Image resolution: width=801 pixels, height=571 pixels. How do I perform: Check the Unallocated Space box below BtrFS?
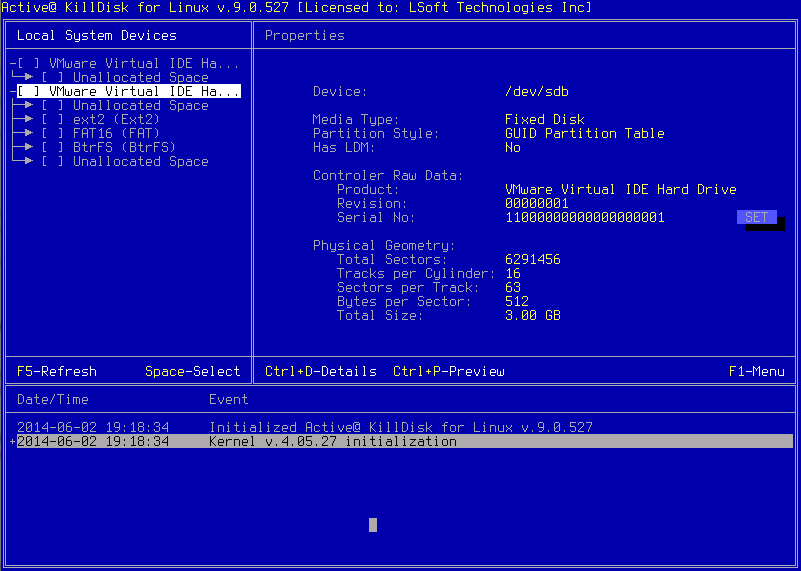(53, 161)
